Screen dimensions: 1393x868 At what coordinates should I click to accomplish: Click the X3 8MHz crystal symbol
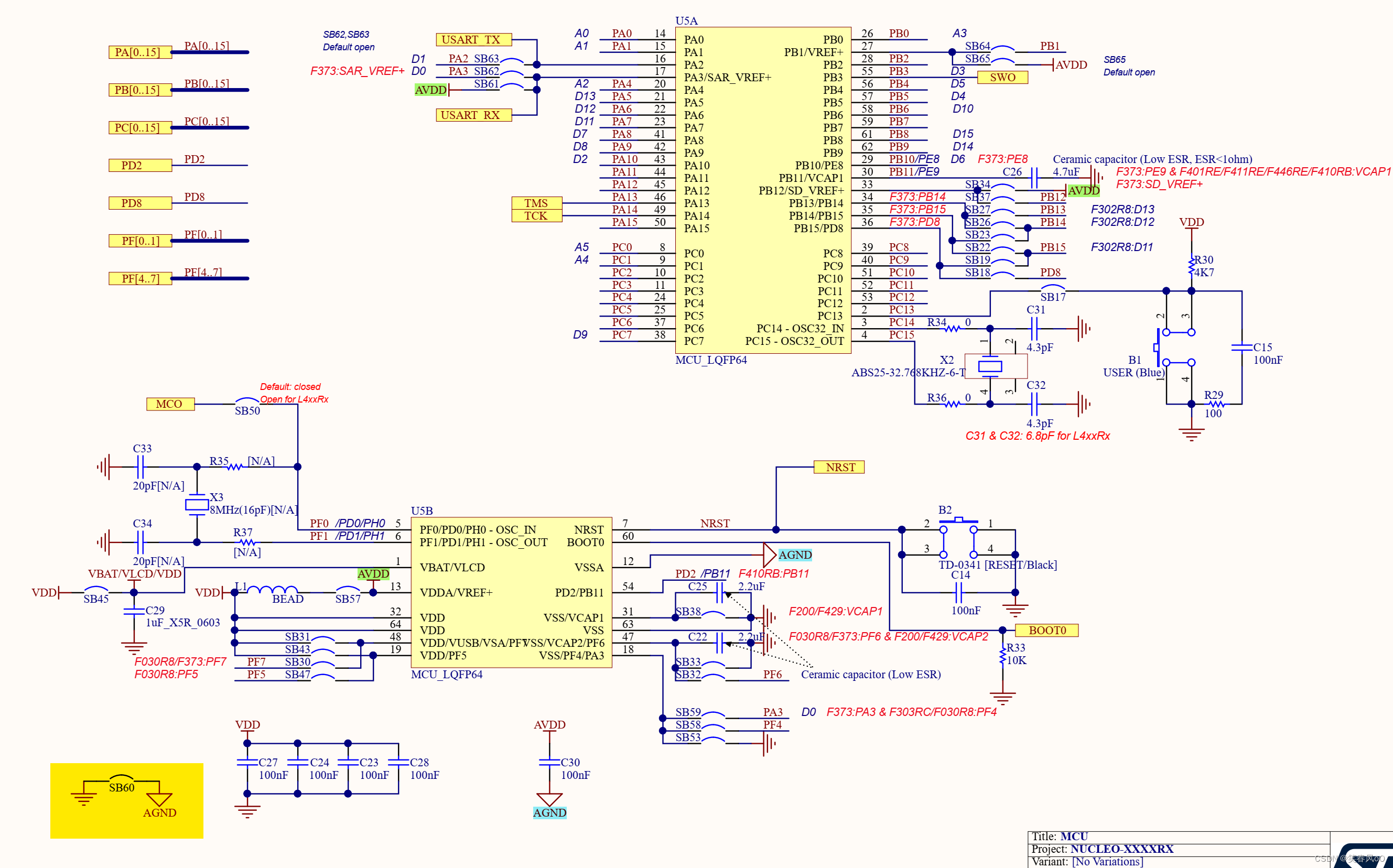(197, 505)
